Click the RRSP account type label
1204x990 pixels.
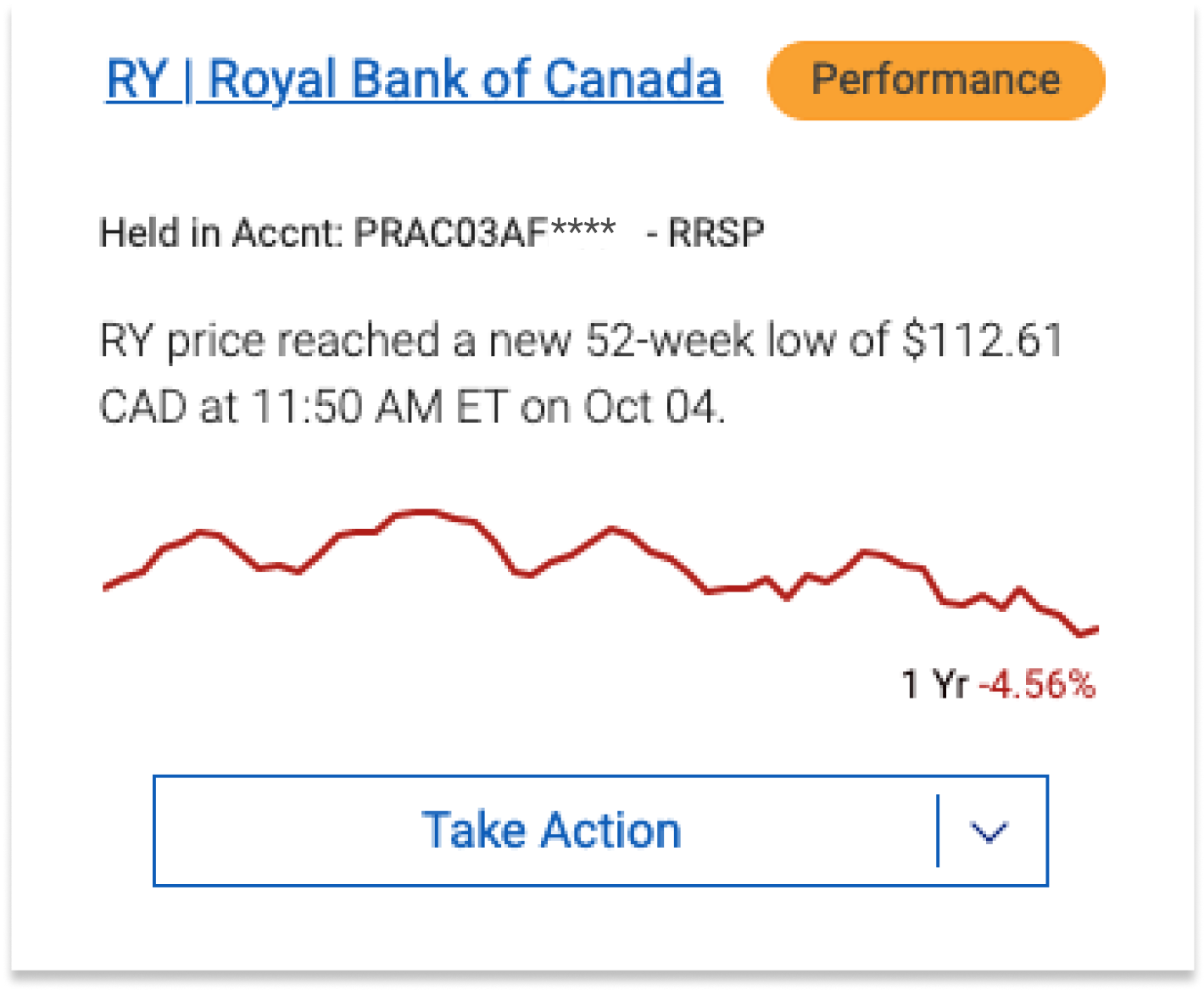click(x=716, y=233)
